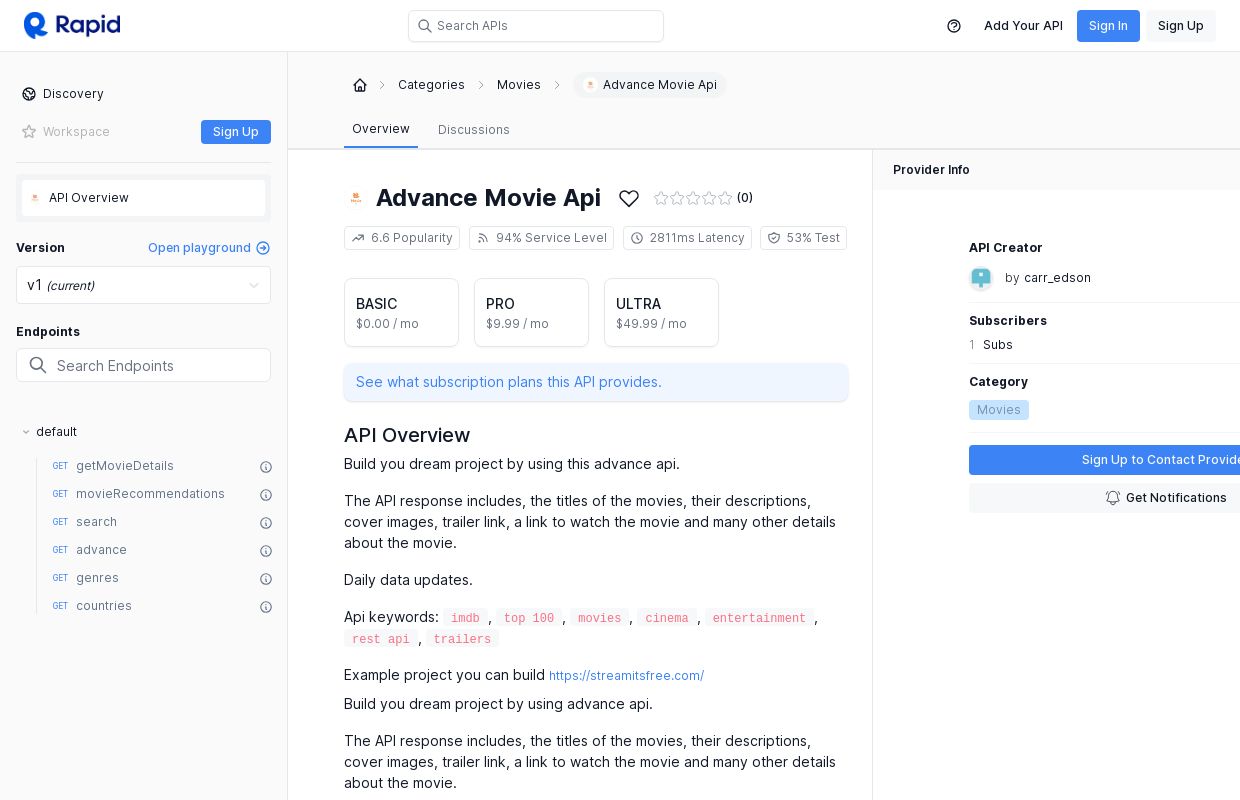Open the help question mark icon
Image resolution: width=1240 pixels, height=800 pixels.
click(954, 26)
